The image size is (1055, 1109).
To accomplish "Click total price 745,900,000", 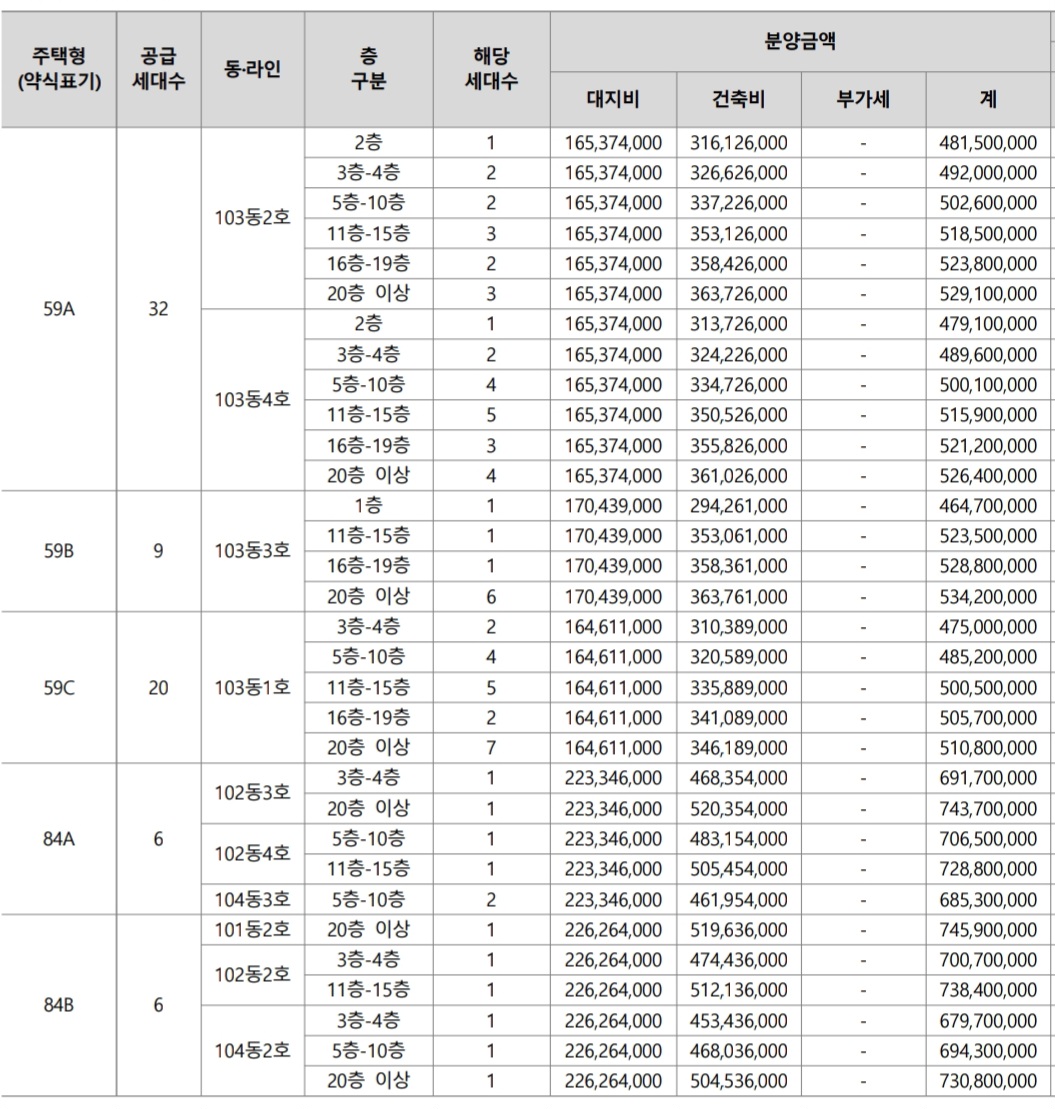I will [989, 929].
